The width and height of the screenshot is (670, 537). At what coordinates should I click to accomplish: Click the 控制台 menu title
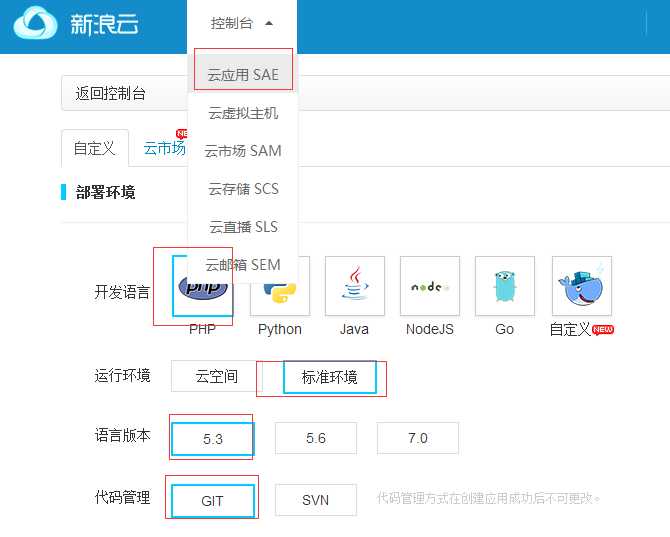(232, 23)
